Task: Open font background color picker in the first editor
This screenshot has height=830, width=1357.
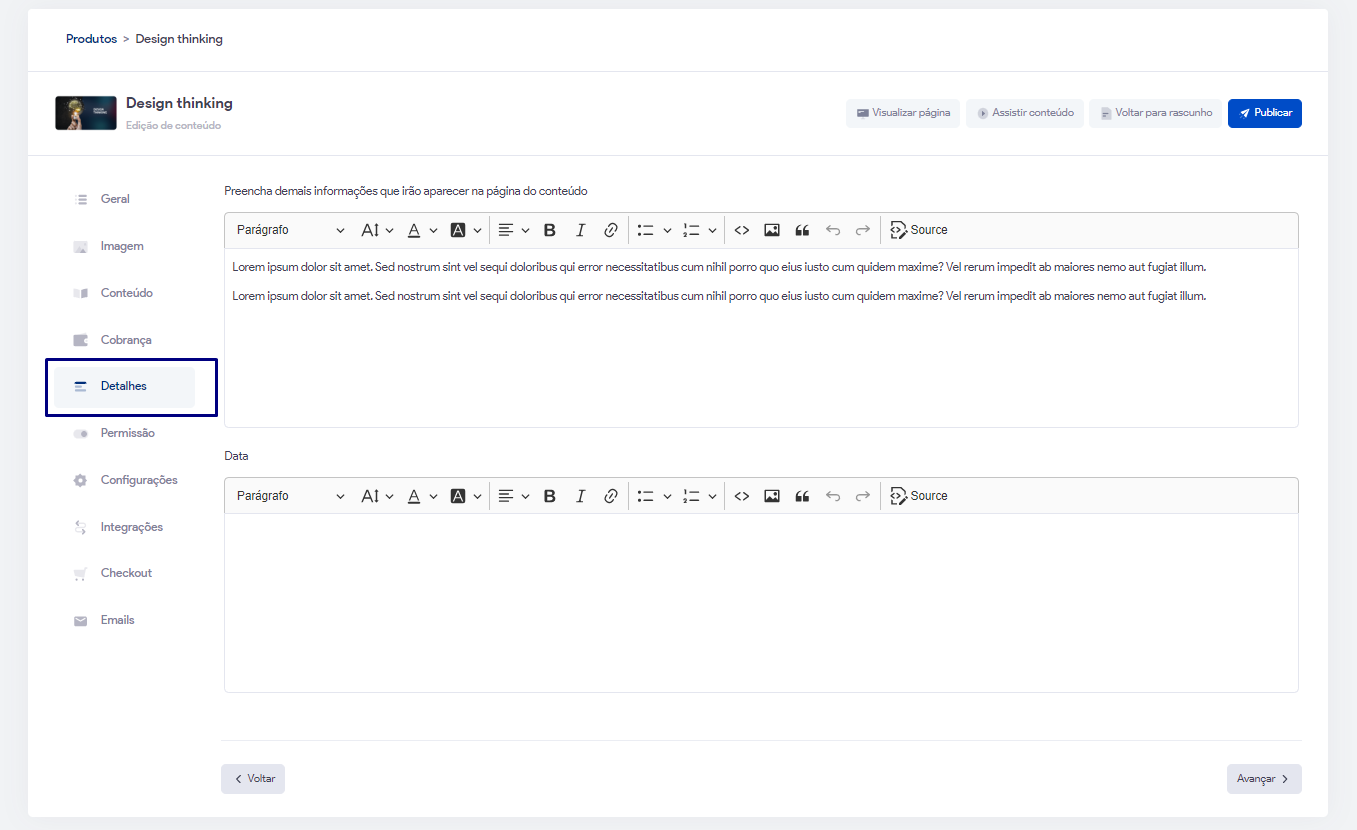Action: pos(465,230)
